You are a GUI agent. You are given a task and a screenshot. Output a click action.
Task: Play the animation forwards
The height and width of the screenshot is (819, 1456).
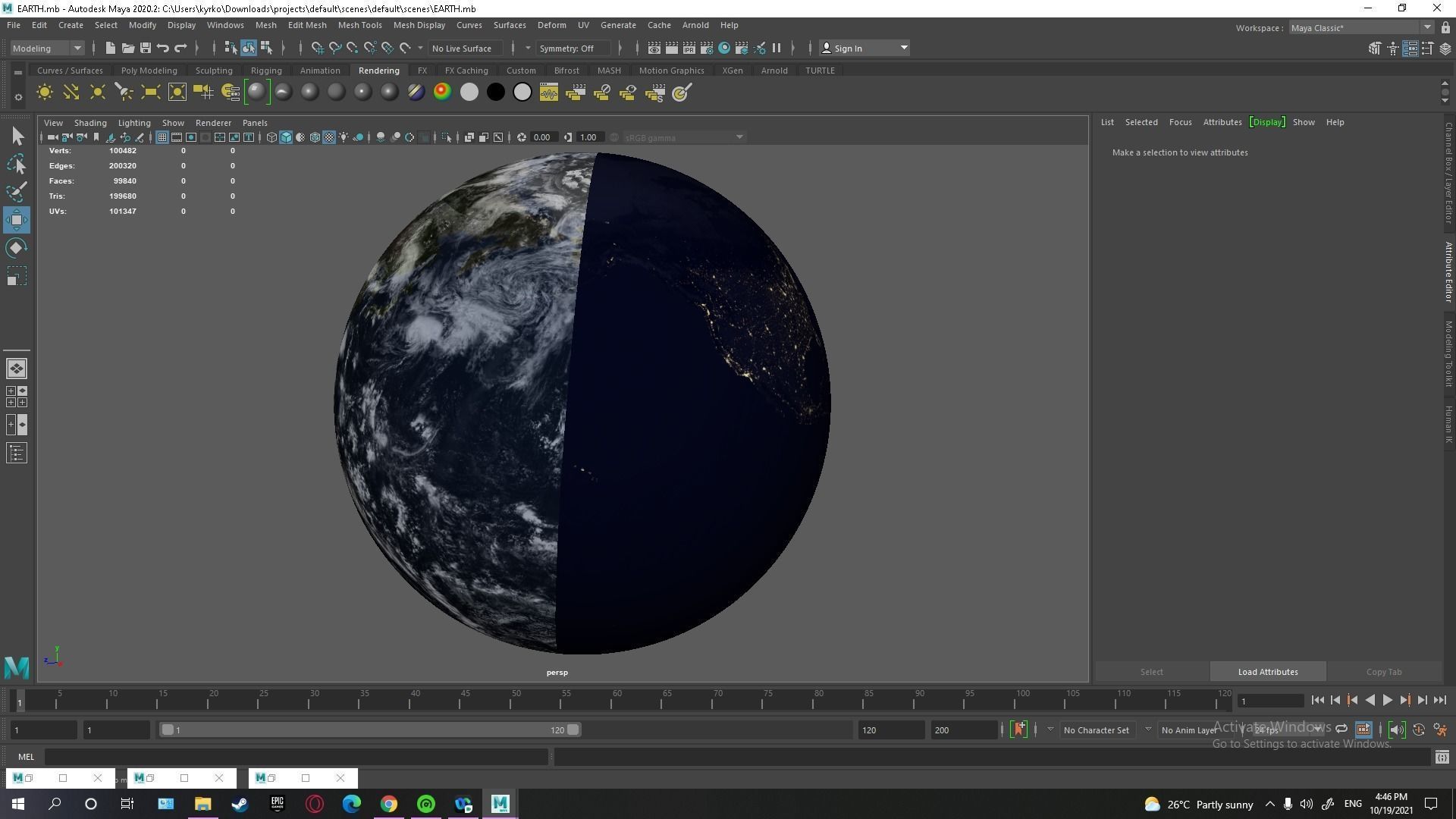point(1387,701)
